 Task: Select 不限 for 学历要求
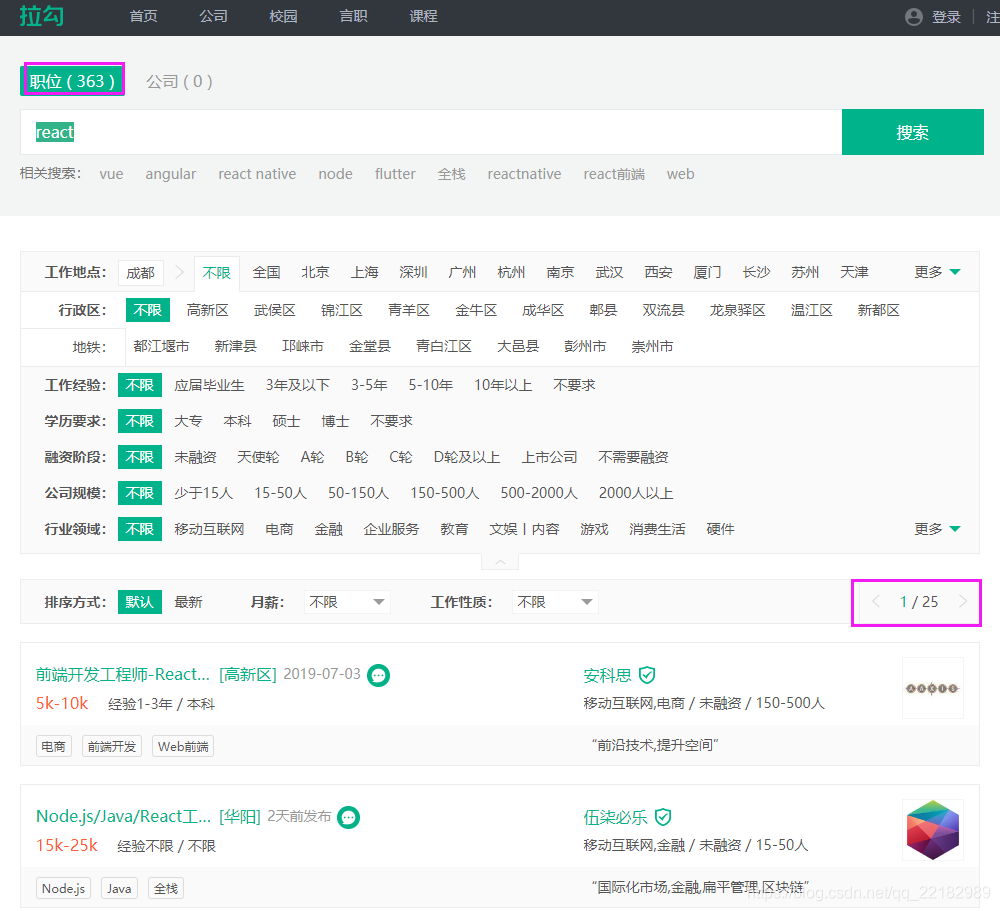140,422
